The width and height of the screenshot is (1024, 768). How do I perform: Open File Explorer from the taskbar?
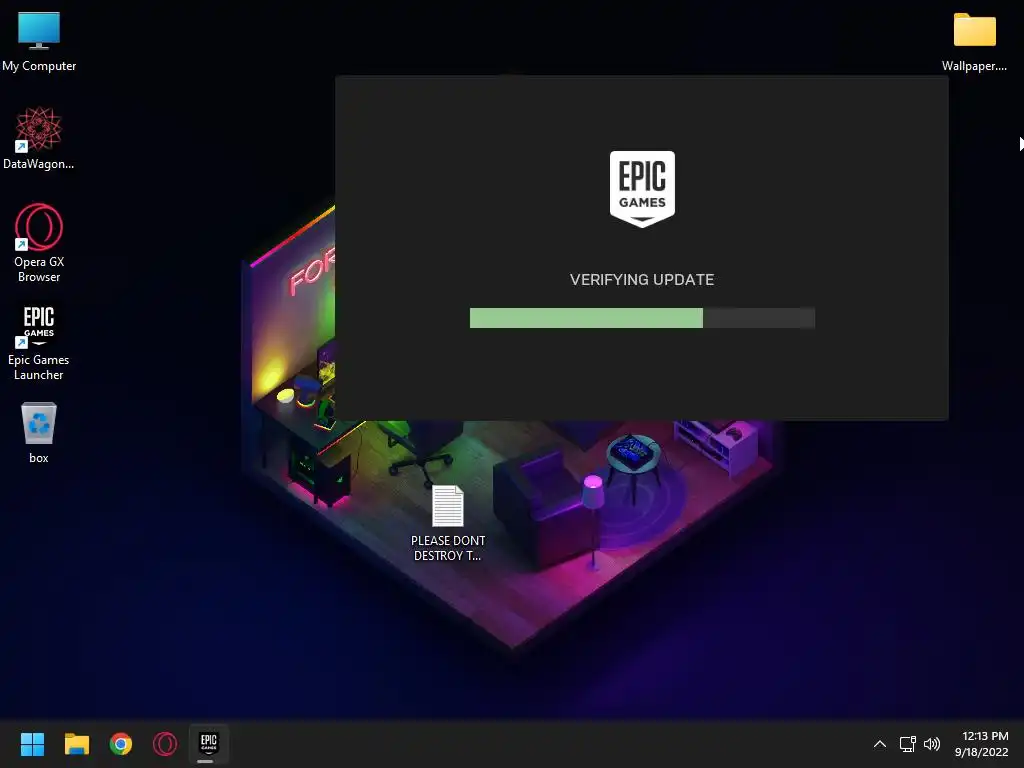(x=76, y=744)
